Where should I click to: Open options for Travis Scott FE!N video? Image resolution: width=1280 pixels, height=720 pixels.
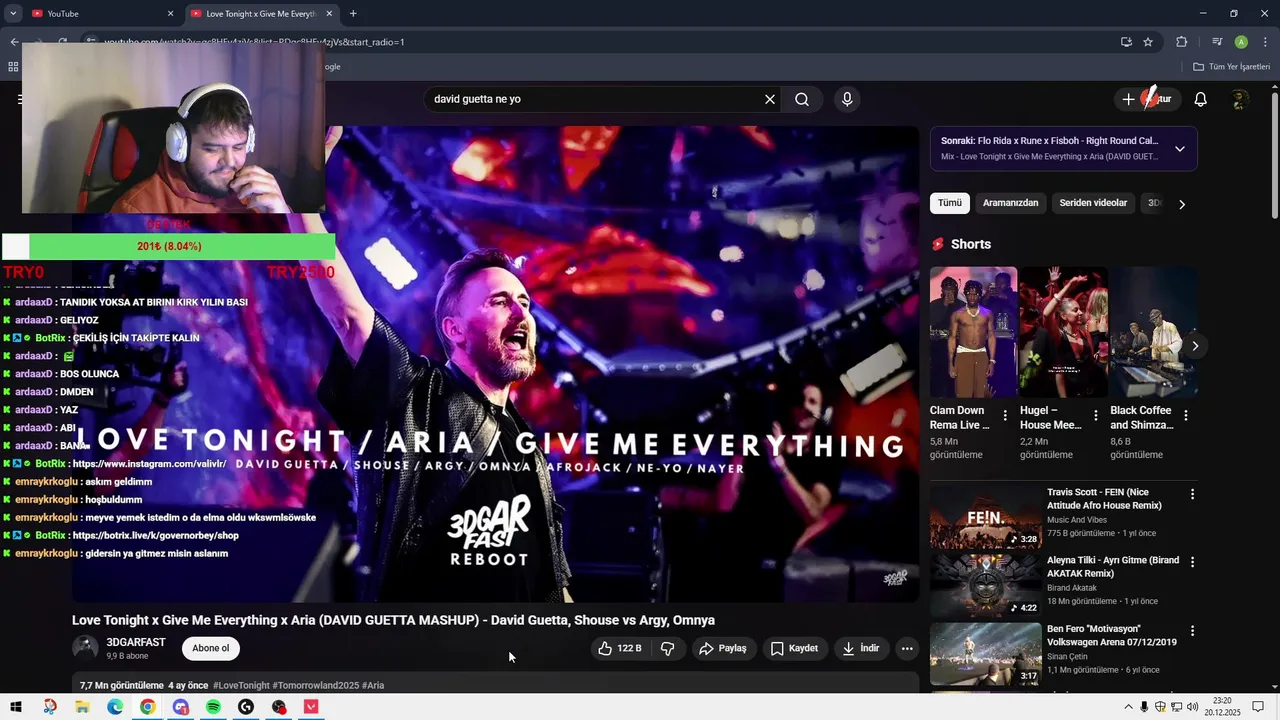pos(1192,494)
